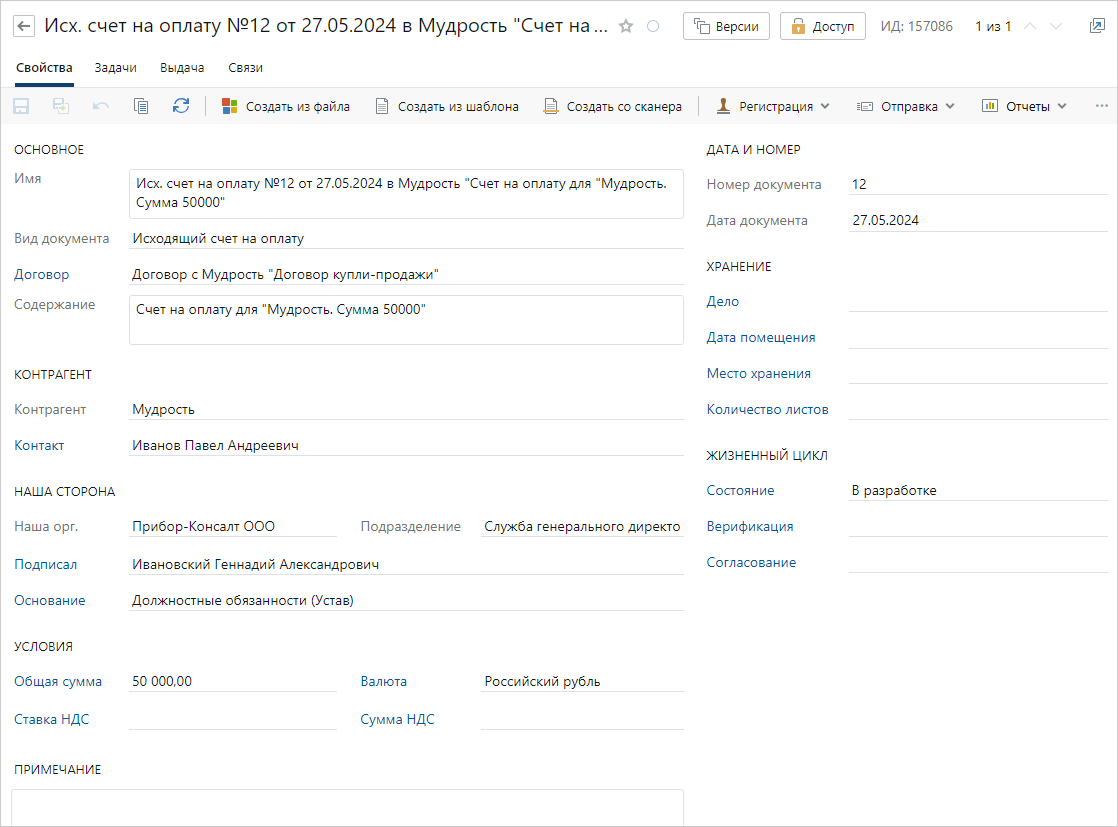Click the Примечание text area
This screenshot has width=1118, height=827.
tap(347, 807)
